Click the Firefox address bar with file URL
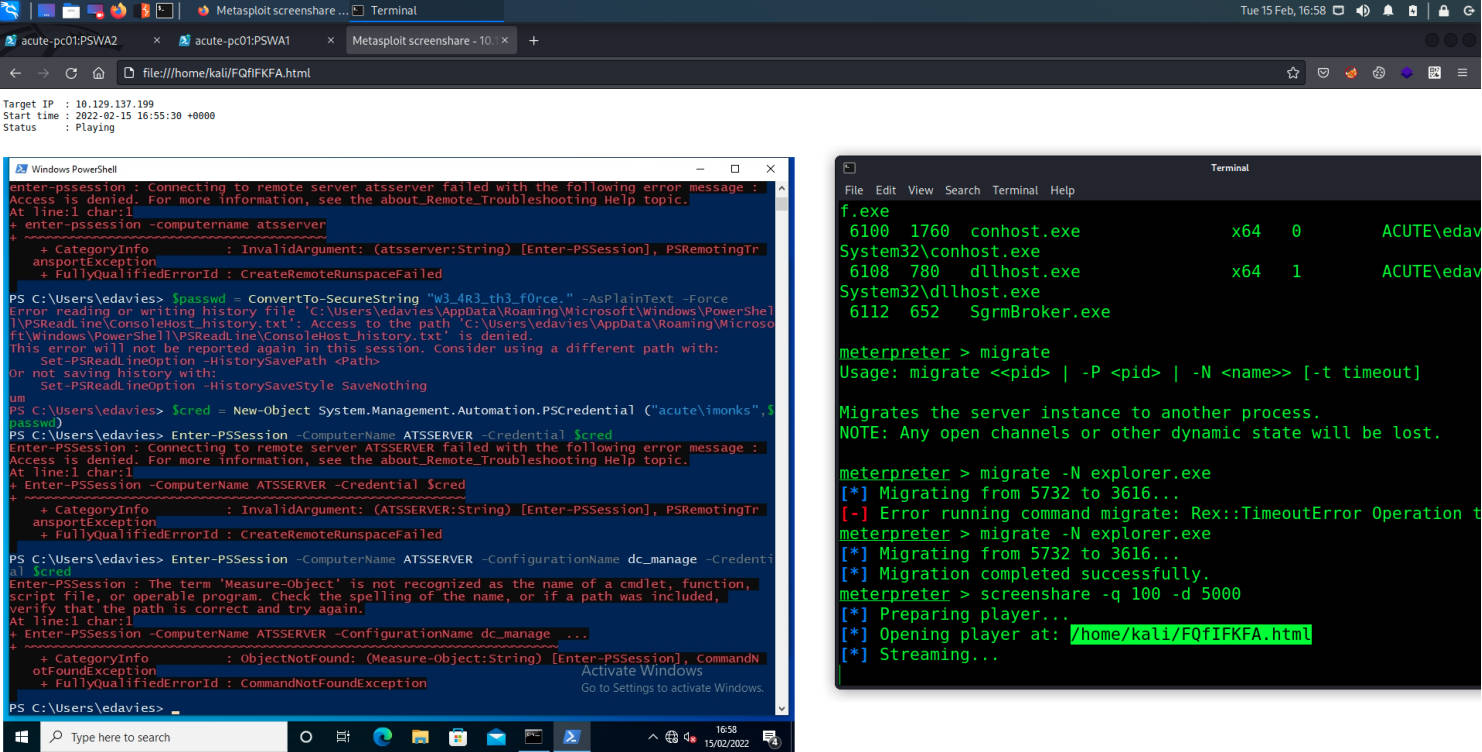This screenshot has height=752, width=1482. [x=710, y=73]
